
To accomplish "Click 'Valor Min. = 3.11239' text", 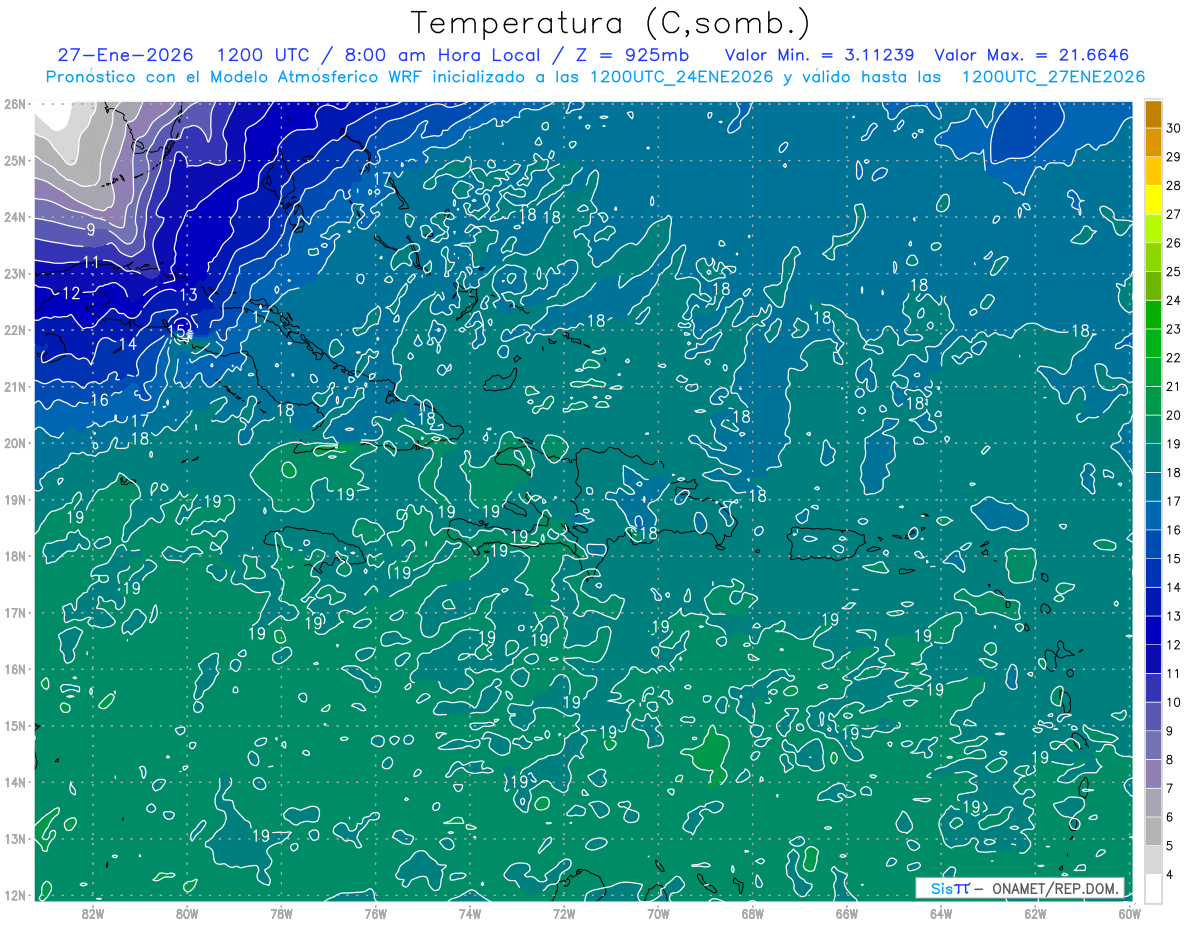I will [821, 55].
